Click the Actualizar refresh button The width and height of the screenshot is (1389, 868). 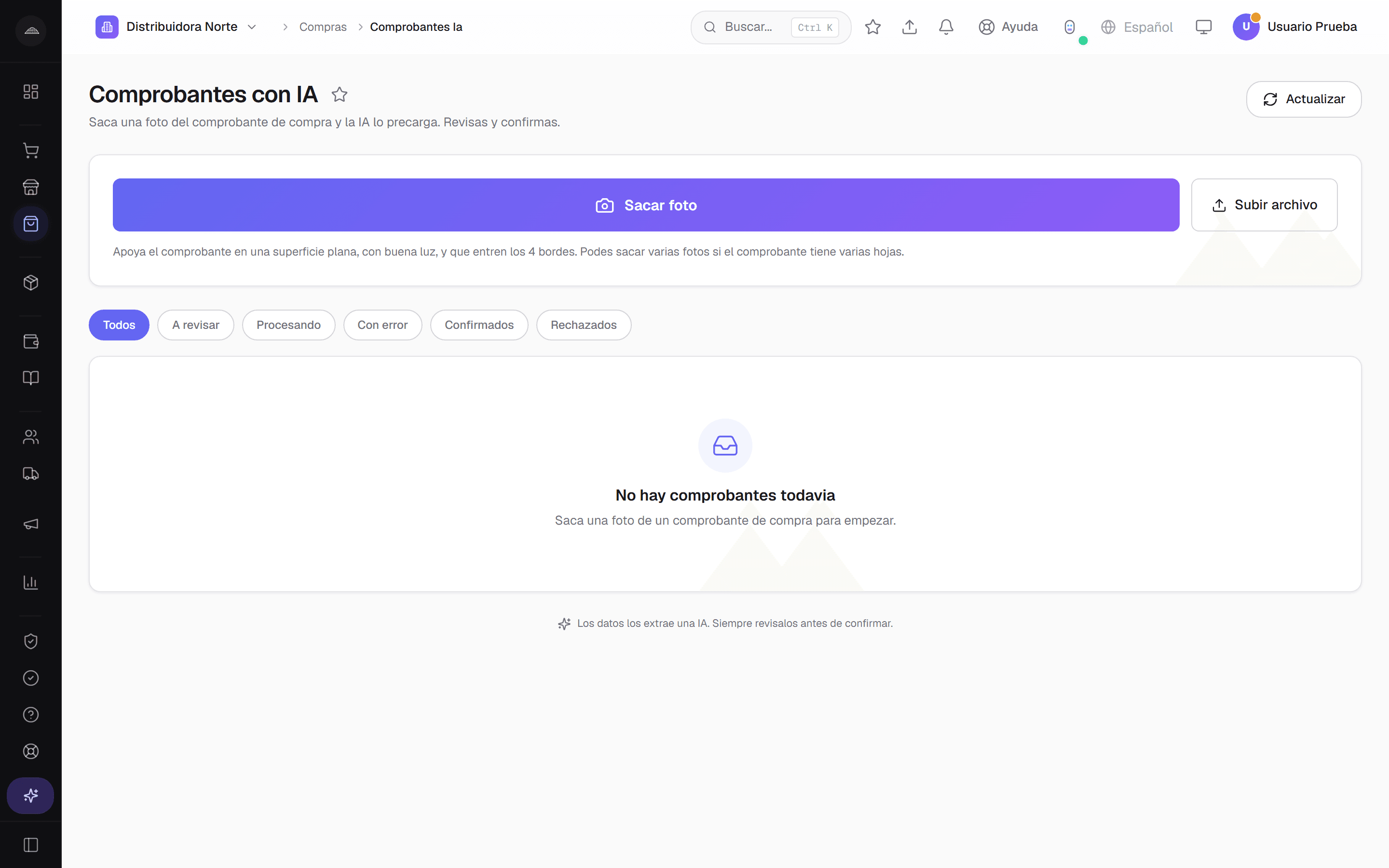point(1304,99)
